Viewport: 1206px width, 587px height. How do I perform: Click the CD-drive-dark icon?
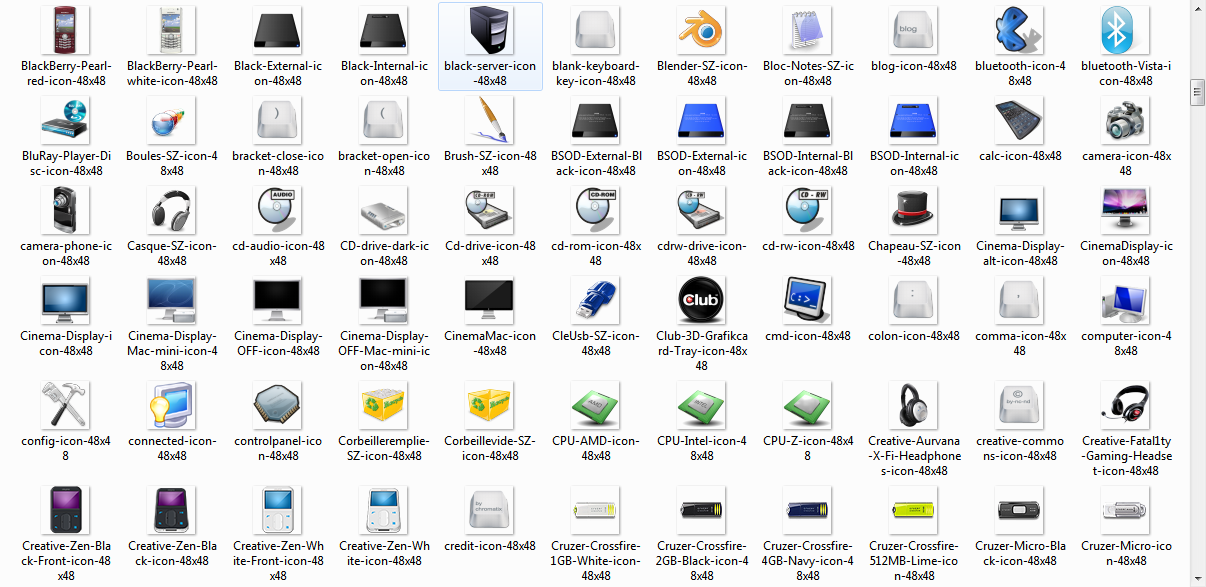click(x=384, y=210)
